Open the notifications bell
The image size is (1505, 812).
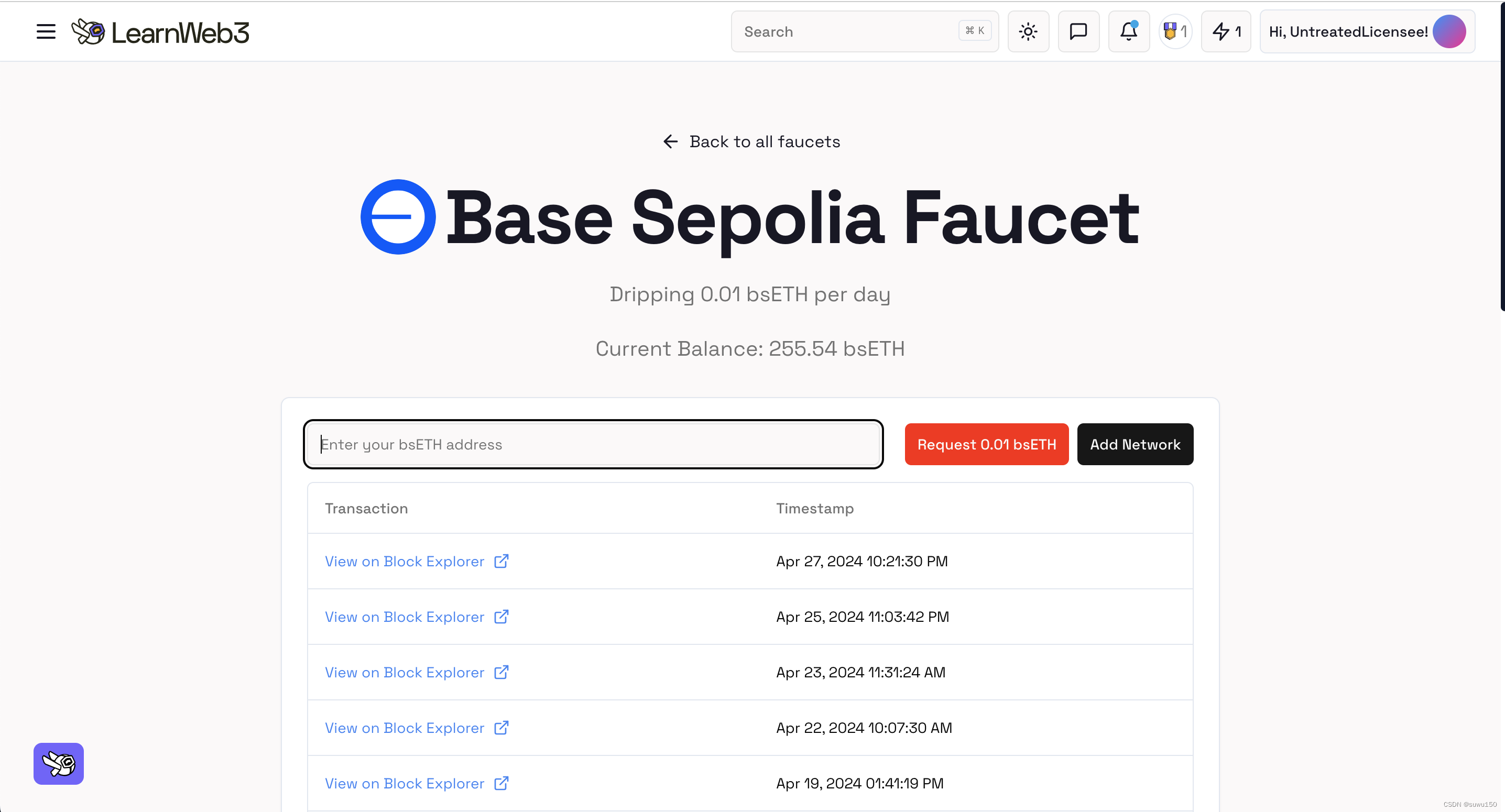(x=1129, y=31)
